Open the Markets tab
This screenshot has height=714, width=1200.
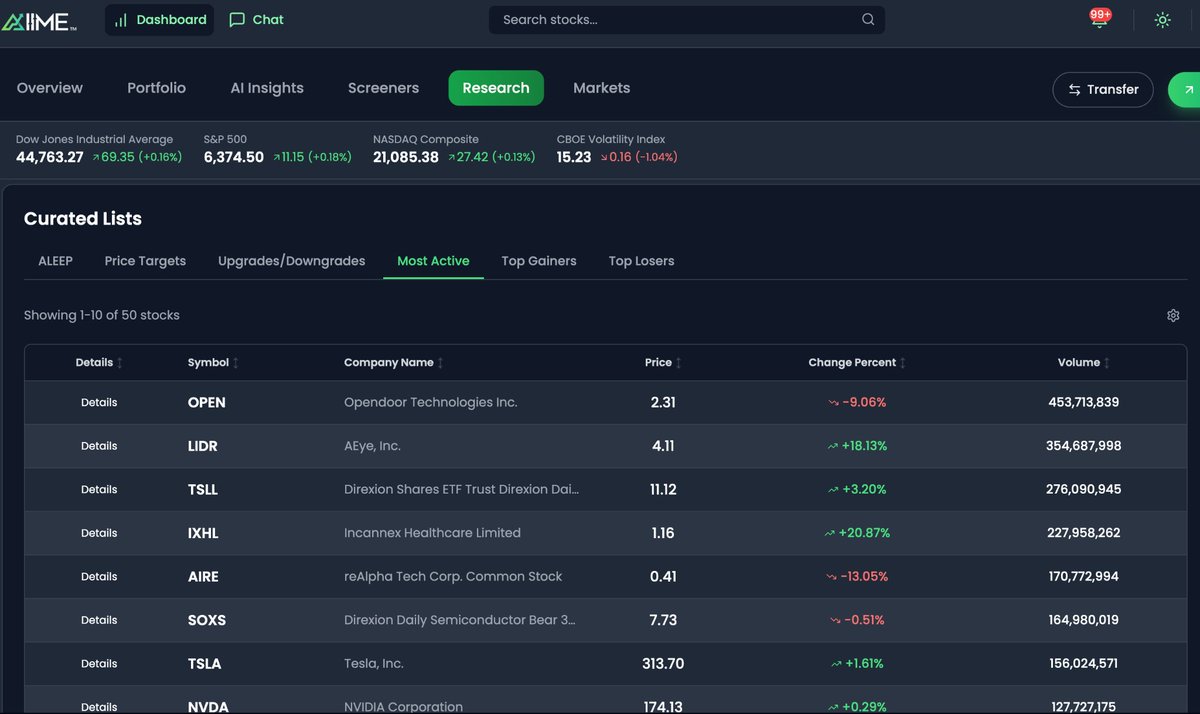[602, 88]
